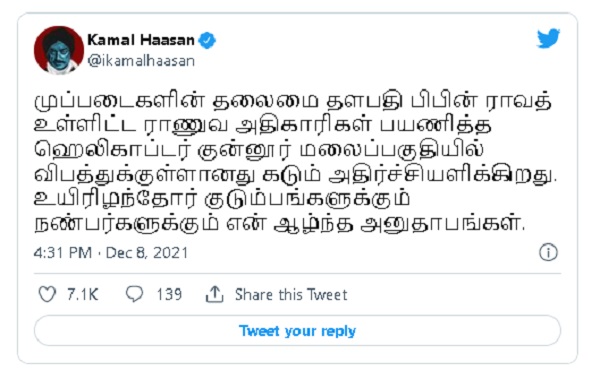Screen dimensions: 600x379
Task: Click the Tweet your reply button
Action: [x=297, y=331]
